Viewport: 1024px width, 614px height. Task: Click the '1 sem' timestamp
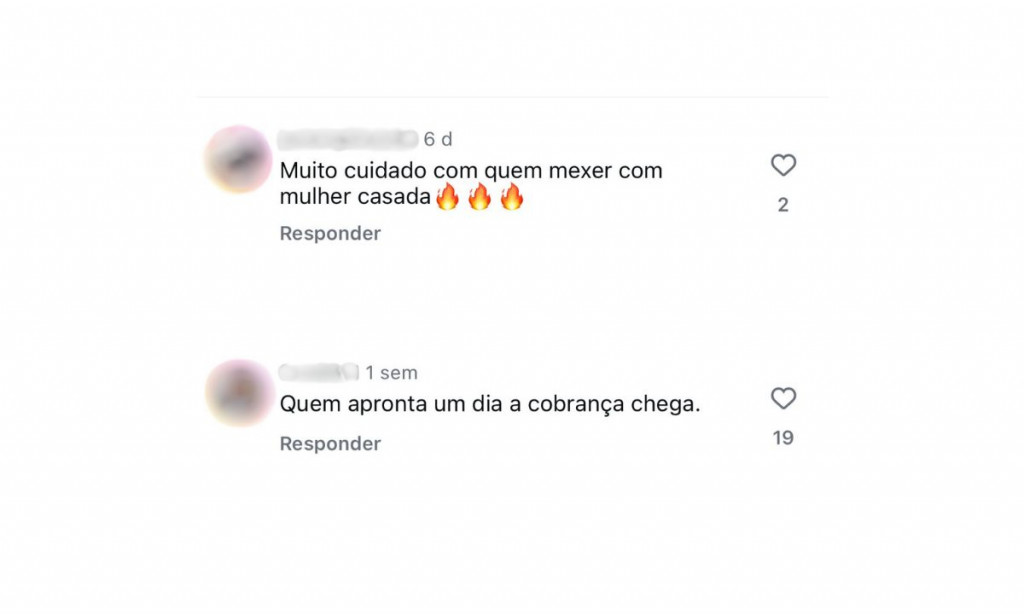tap(391, 373)
